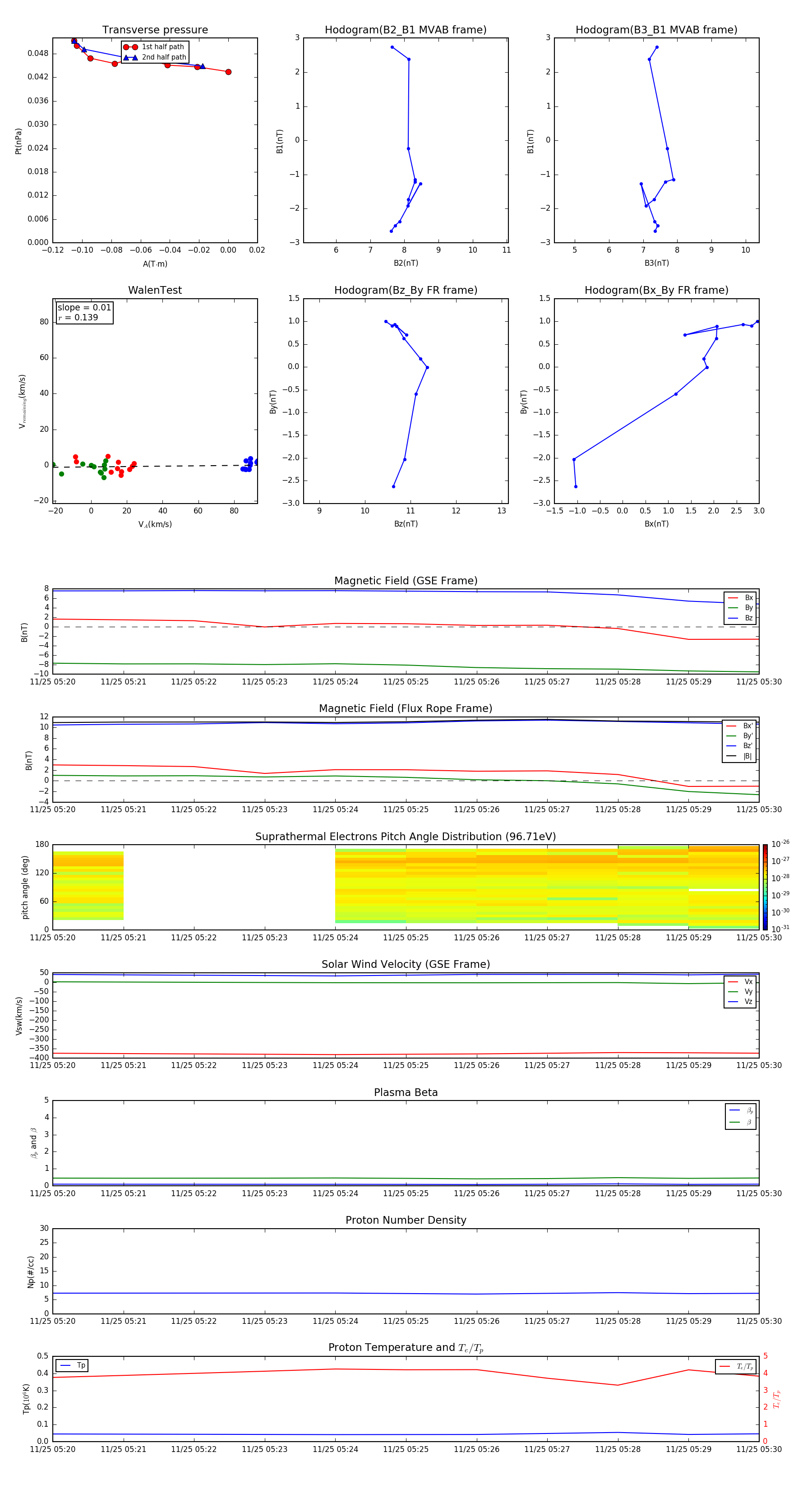Select Bz' in the Flux Rope legend
This screenshot has height=1489, width=812.
point(740,746)
